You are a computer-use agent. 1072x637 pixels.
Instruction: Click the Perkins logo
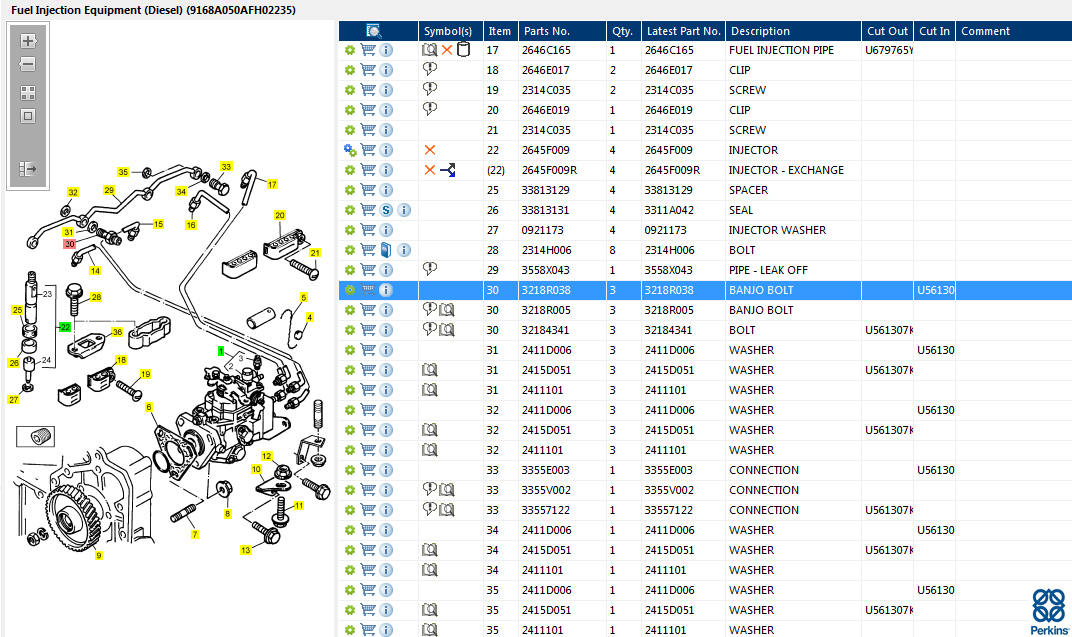(1049, 611)
